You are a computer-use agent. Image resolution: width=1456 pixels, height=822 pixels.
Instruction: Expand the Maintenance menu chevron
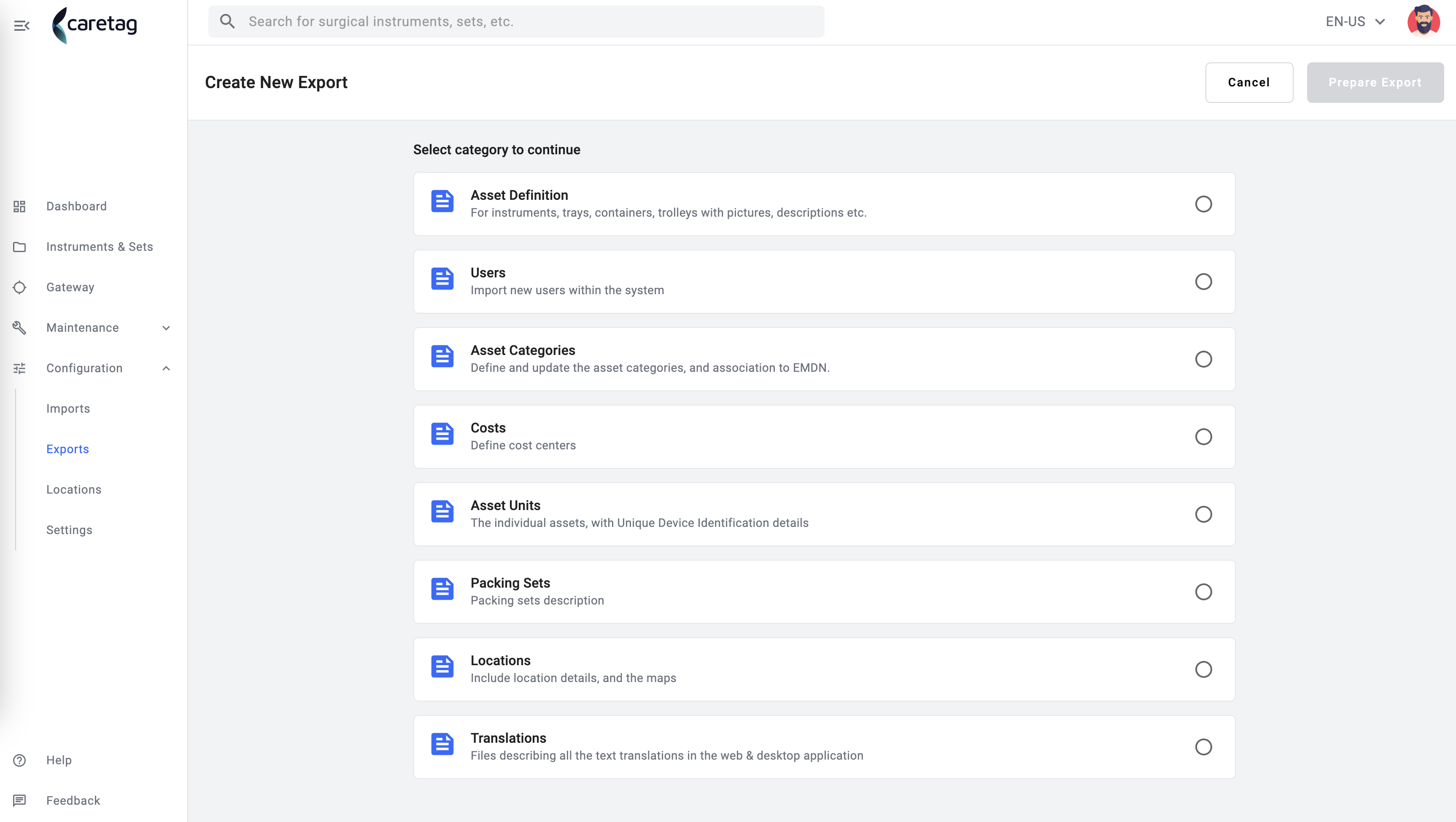(166, 328)
